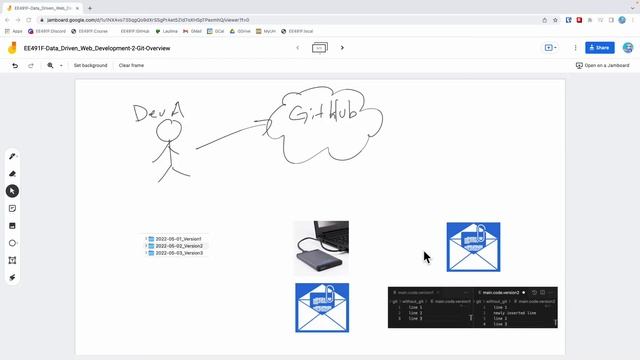640x360 pixels.
Task: Select the lower email attachment envelope image
Action: tap(322, 308)
